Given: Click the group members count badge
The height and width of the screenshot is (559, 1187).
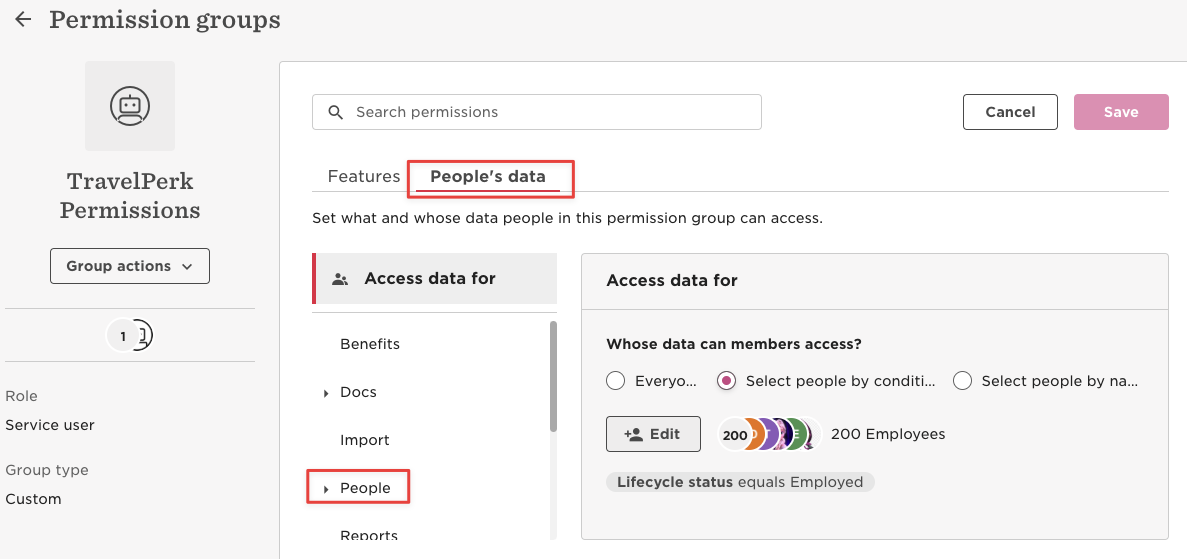Looking at the screenshot, I should [129, 336].
